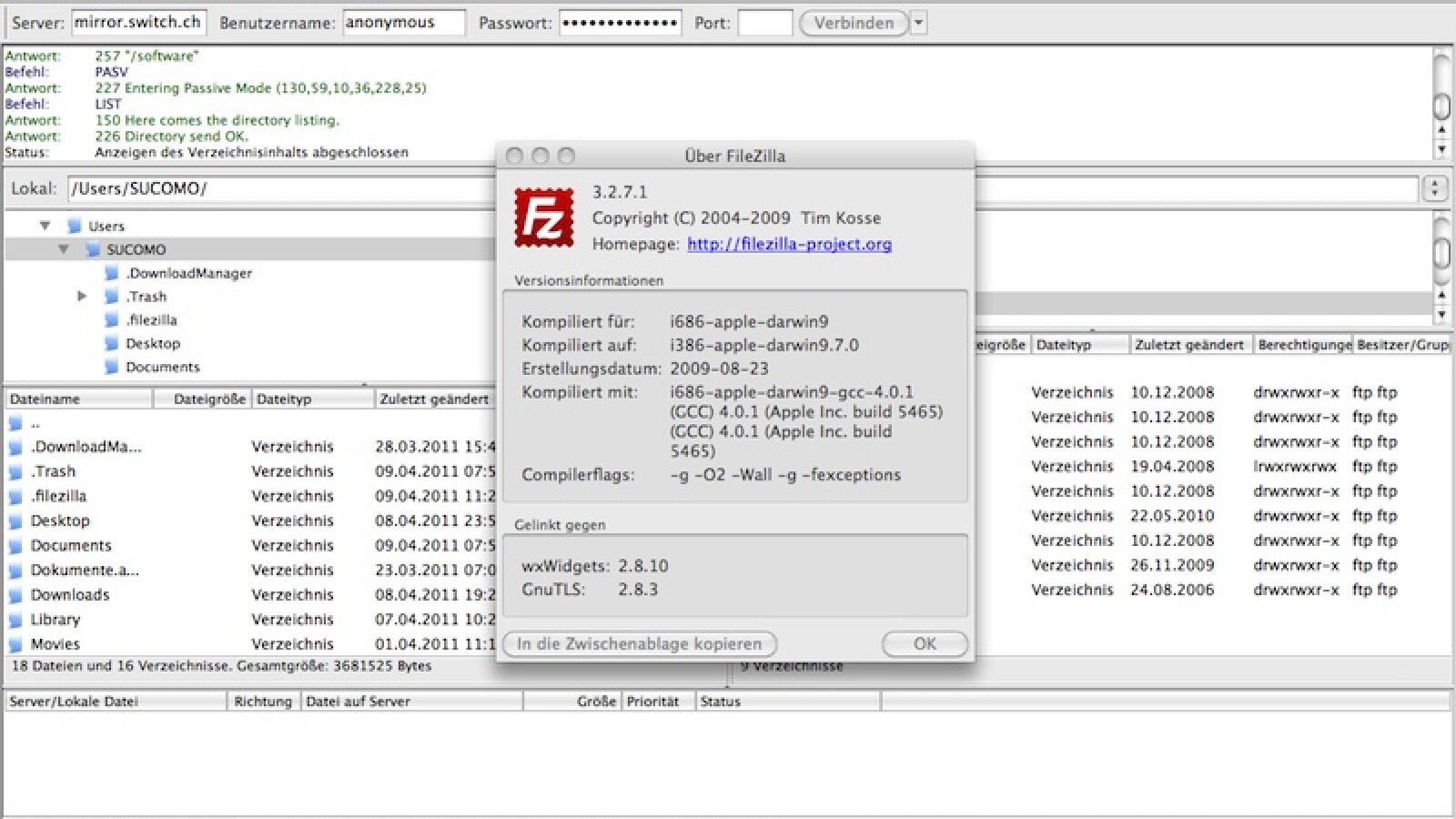The width and height of the screenshot is (1456, 819).
Task: Collapse the SUCOMO folder tree node
Action: (64, 249)
